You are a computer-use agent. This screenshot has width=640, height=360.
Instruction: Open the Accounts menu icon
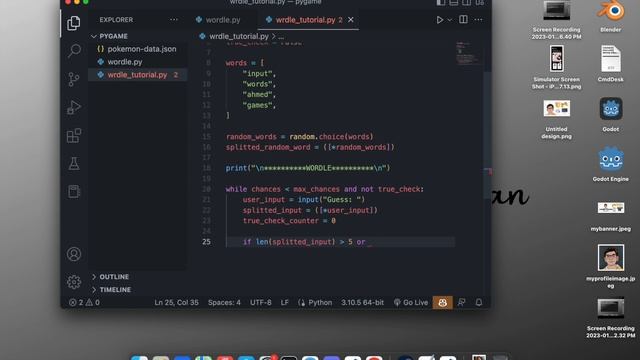click(74, 254)
